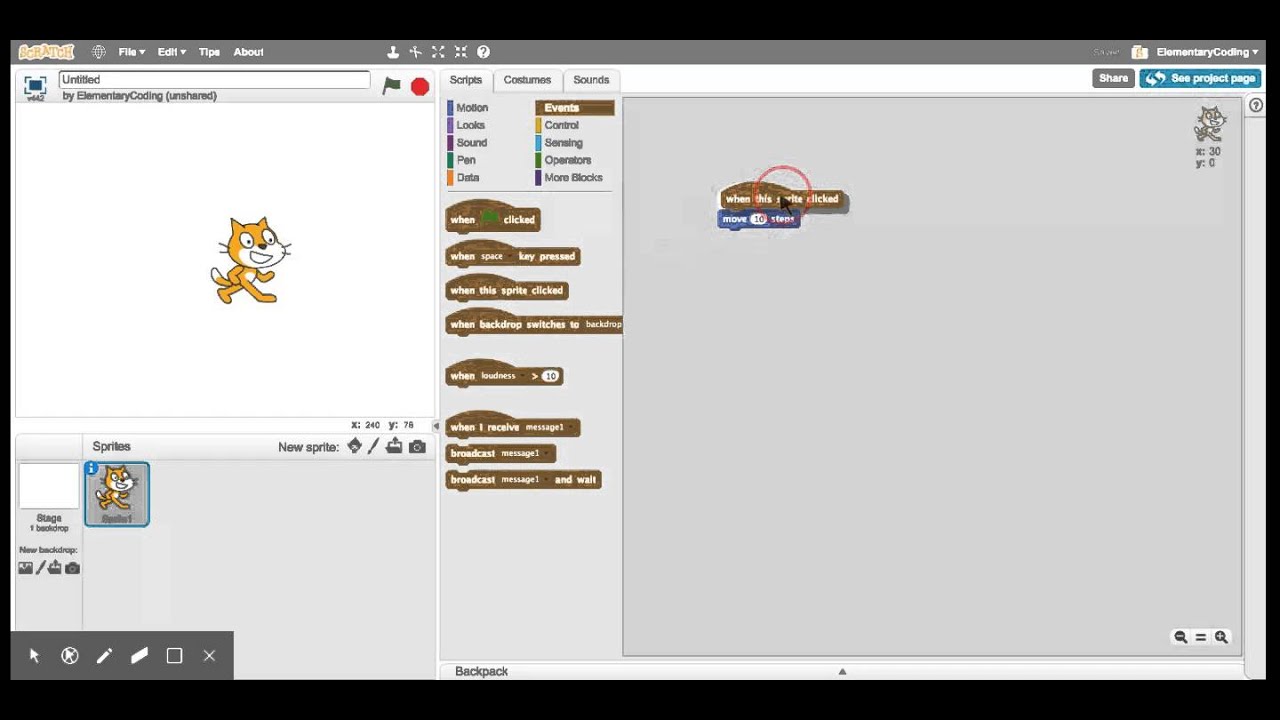This screenshot has height=720, width=1280.
Task: Click the Untitled project name field
Action: [x=214, y=80]
